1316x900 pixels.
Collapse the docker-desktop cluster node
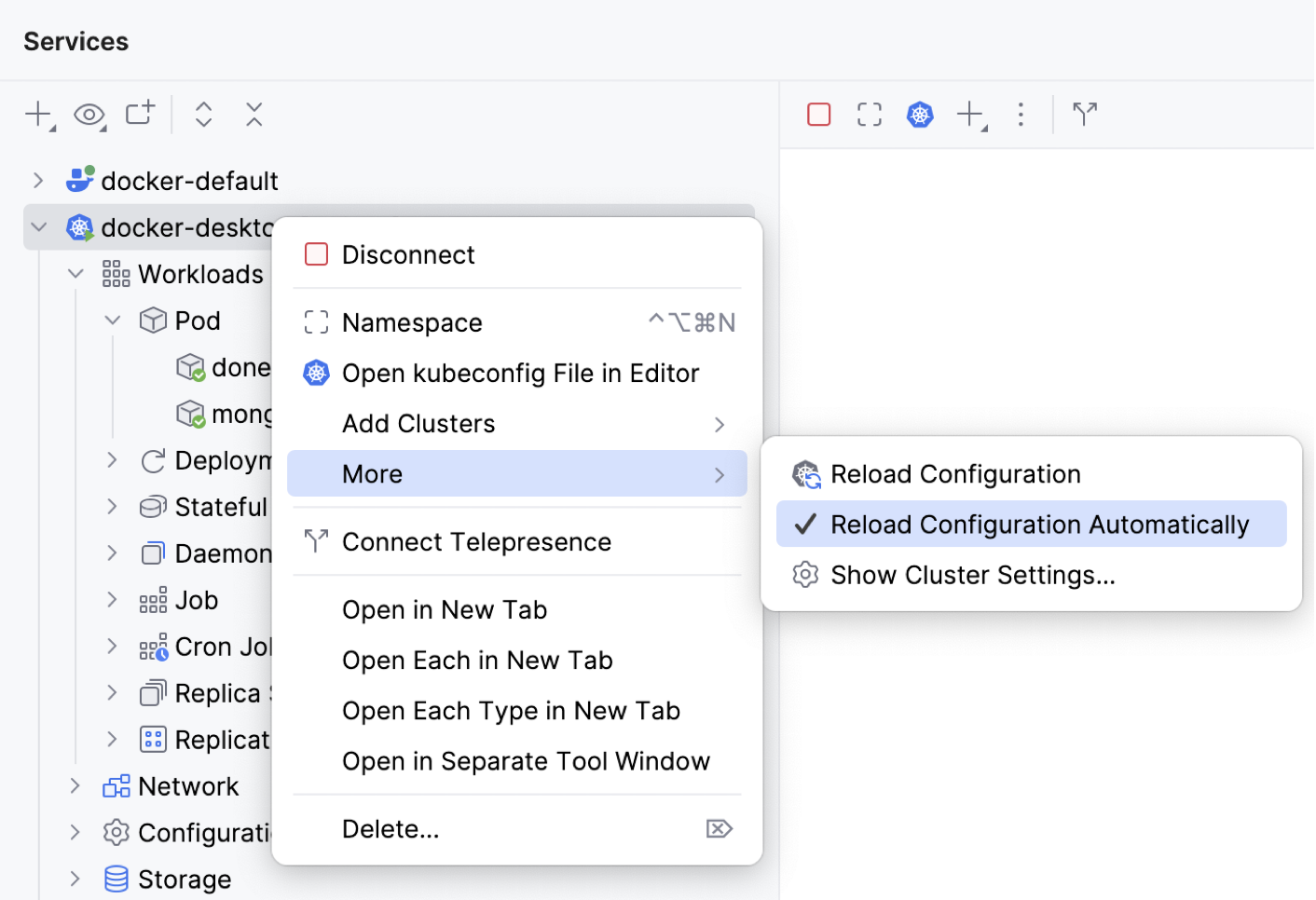(38, 226)
